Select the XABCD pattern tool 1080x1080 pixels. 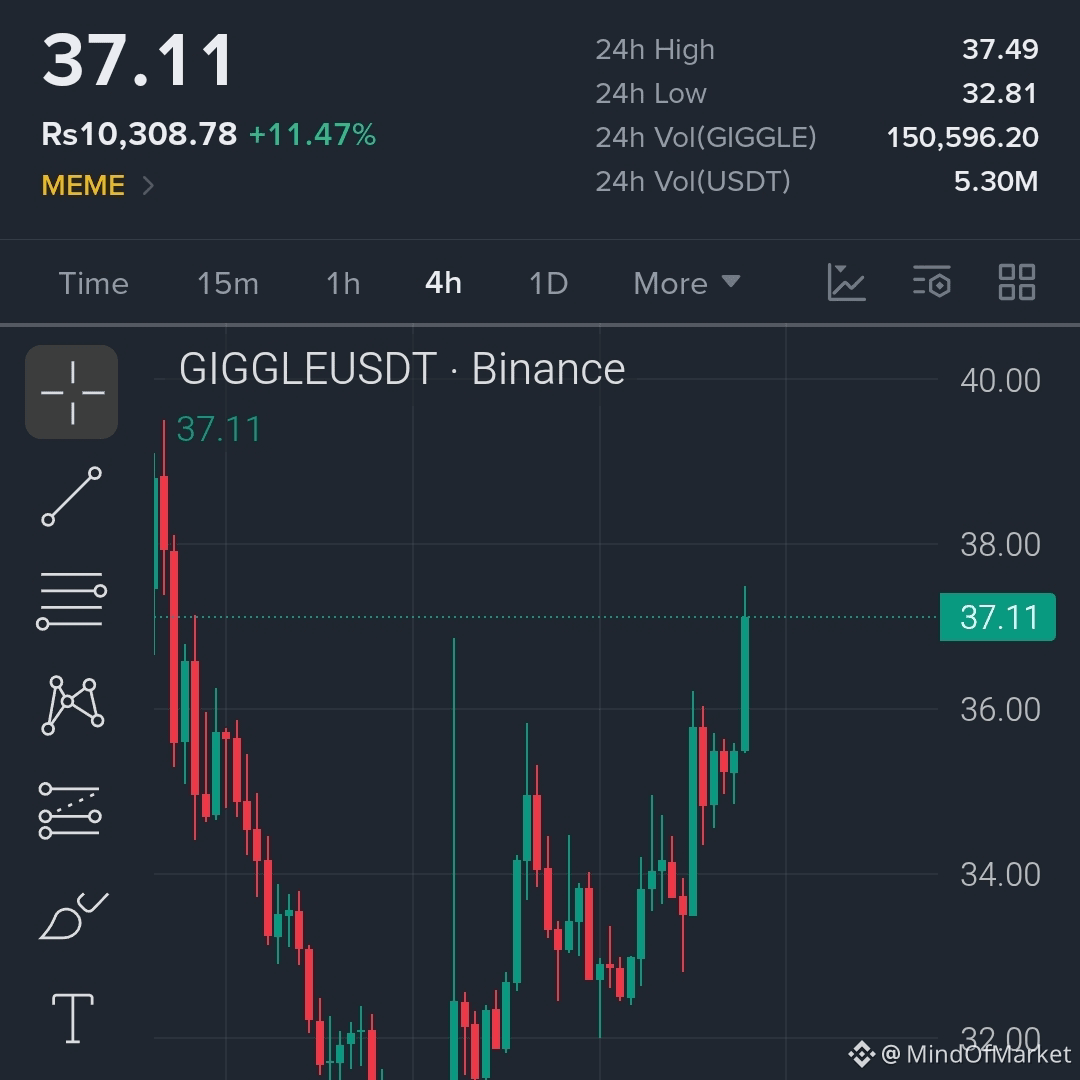(72, 705)
